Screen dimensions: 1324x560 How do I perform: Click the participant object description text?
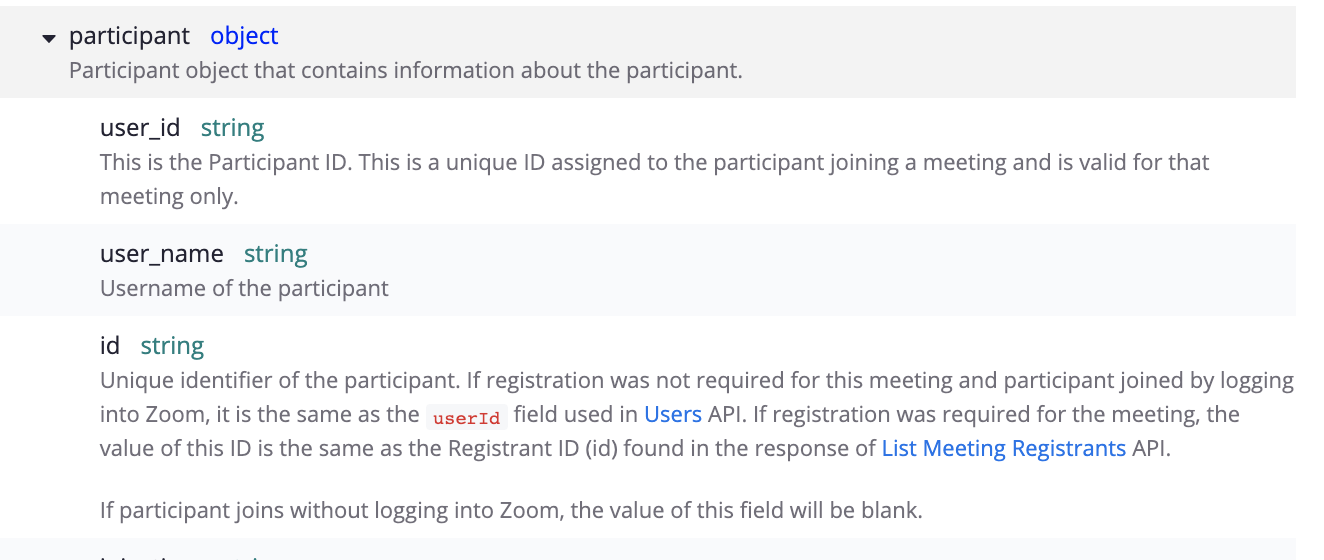point(405,71)
